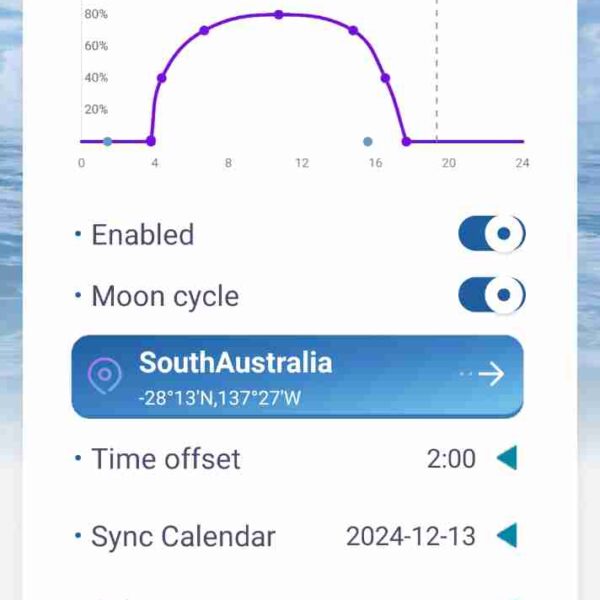
Task: Open the SouthAustralia location card
Action: [x=297, y=377]
